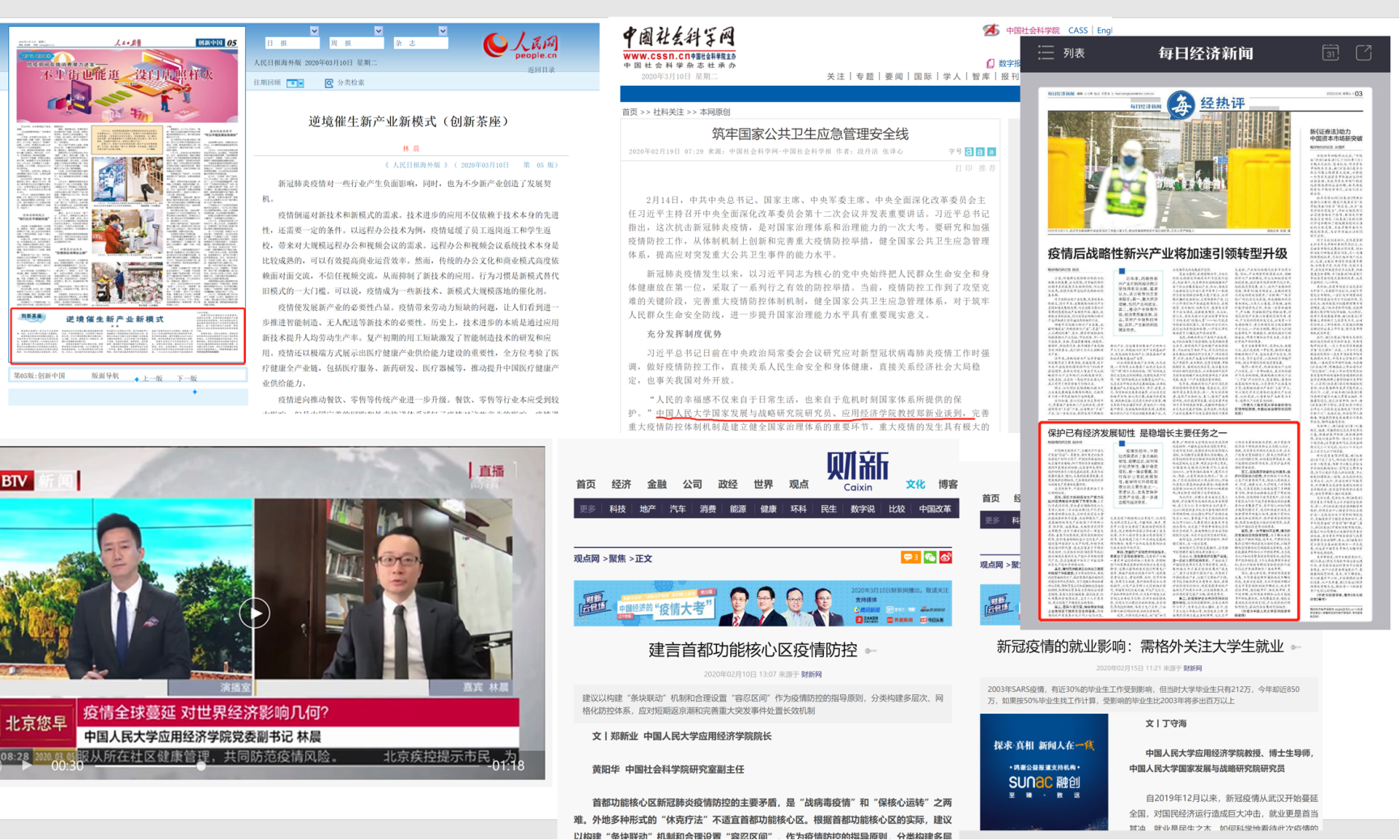
Task: Share article via Weibo icon
Action: coord(945,558)
